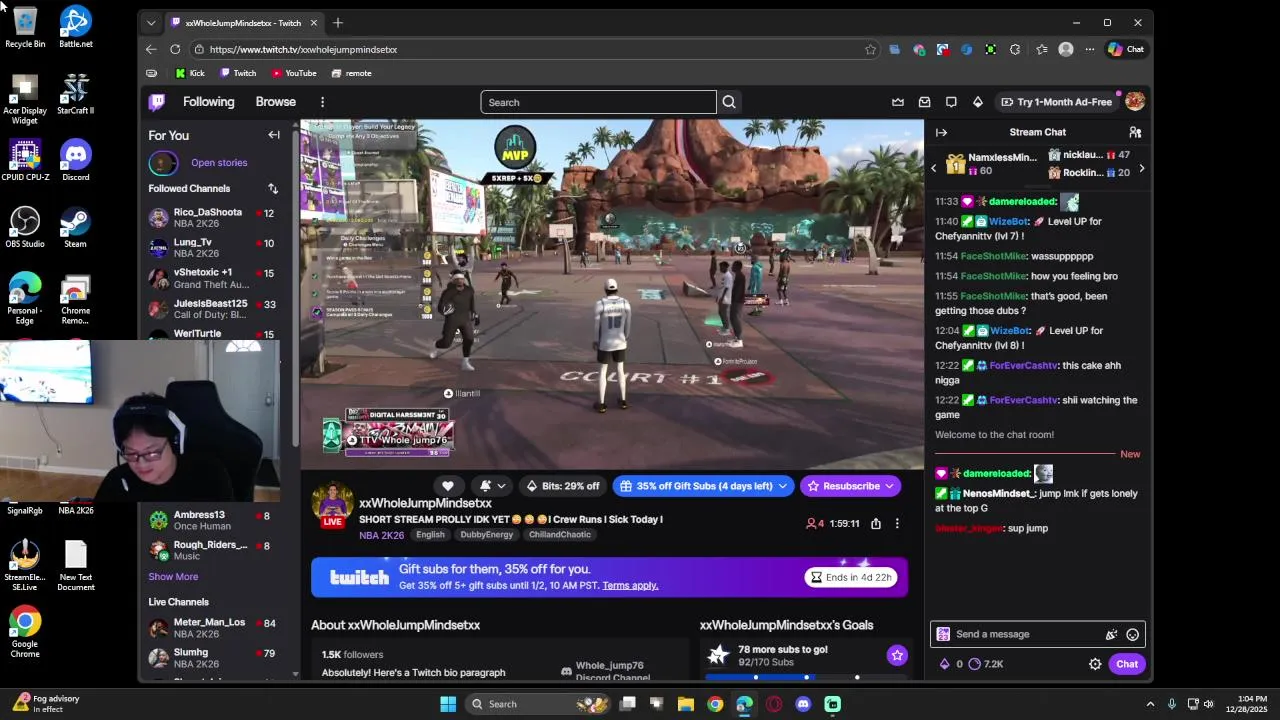Screen dimensions: 1280x720
Task: Click the browser address bar URL
Action: tap(303, 49)
